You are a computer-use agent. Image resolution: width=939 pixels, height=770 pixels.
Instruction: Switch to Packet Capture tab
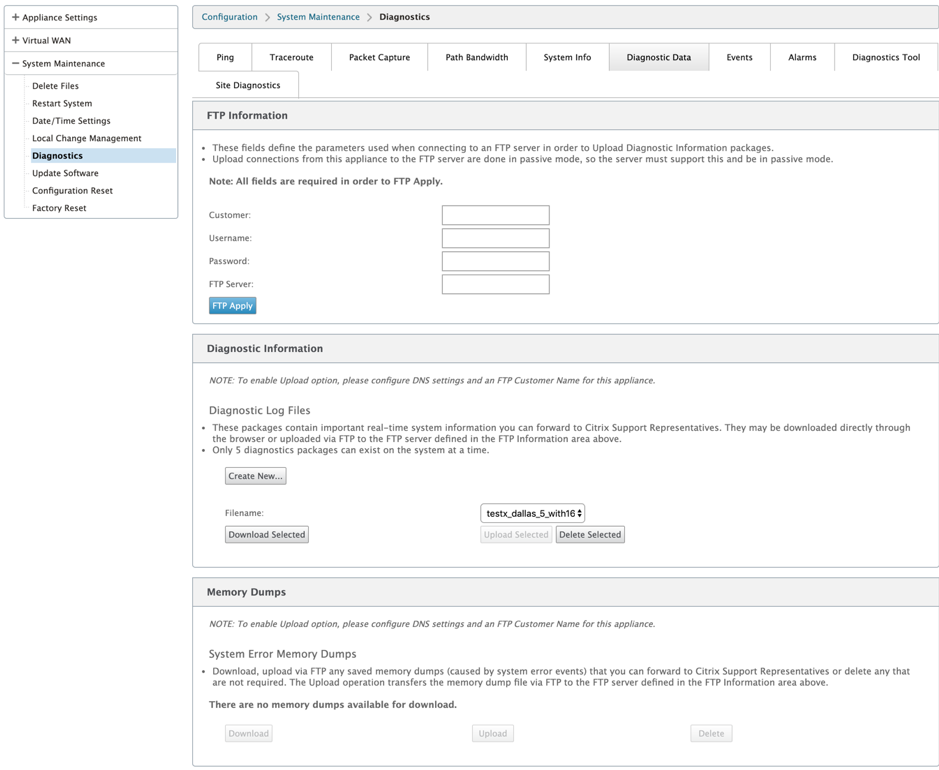click(380, 57)
